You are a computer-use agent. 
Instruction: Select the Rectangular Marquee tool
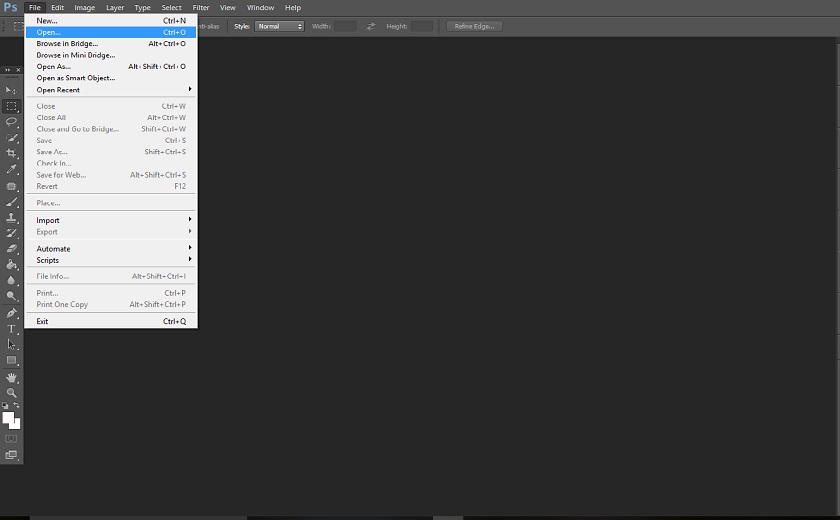(x=11, y=106)
